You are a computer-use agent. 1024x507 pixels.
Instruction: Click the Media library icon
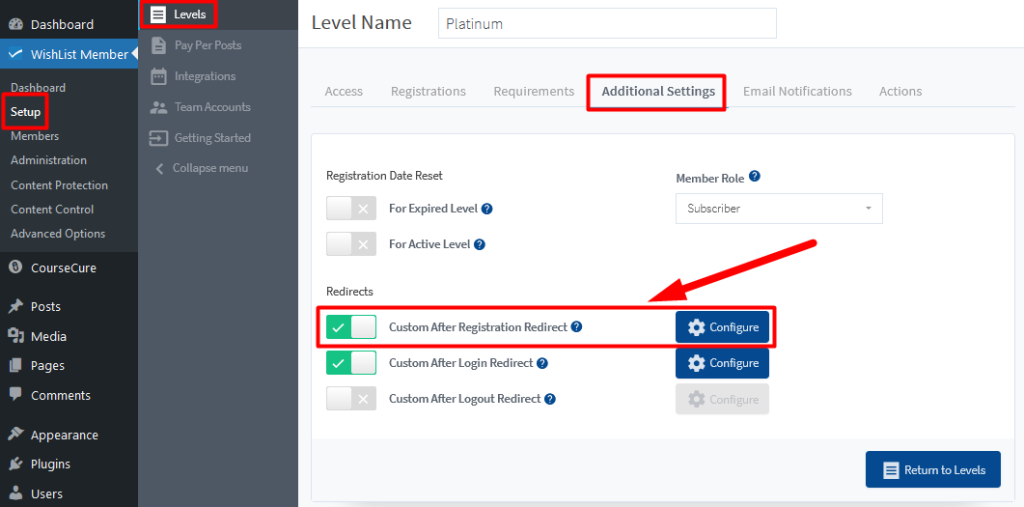click(16, 336)
